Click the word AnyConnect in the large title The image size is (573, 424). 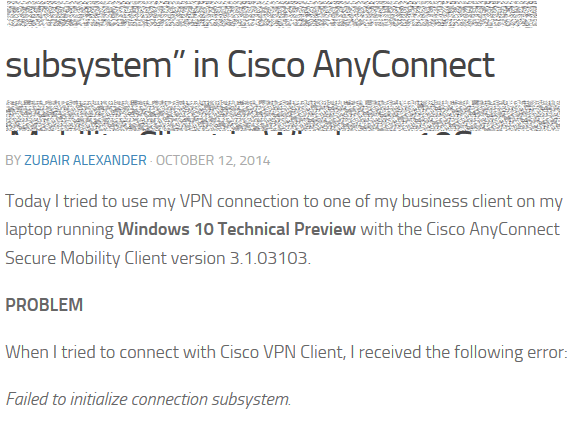(404, 66)
